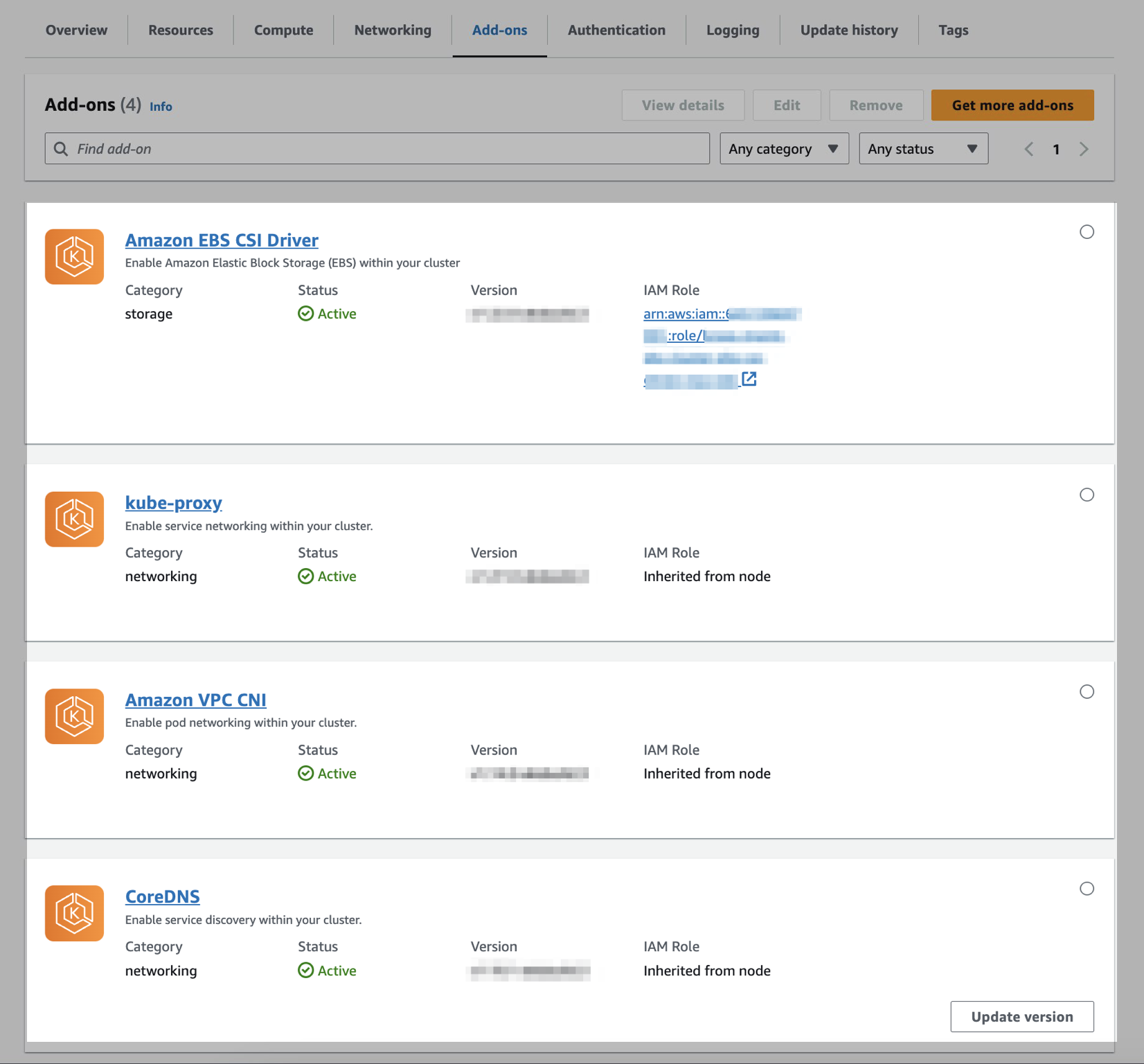Open the Update history tab
Image resolution: width=1144 pixels, height=1064 pixels.
849,30
